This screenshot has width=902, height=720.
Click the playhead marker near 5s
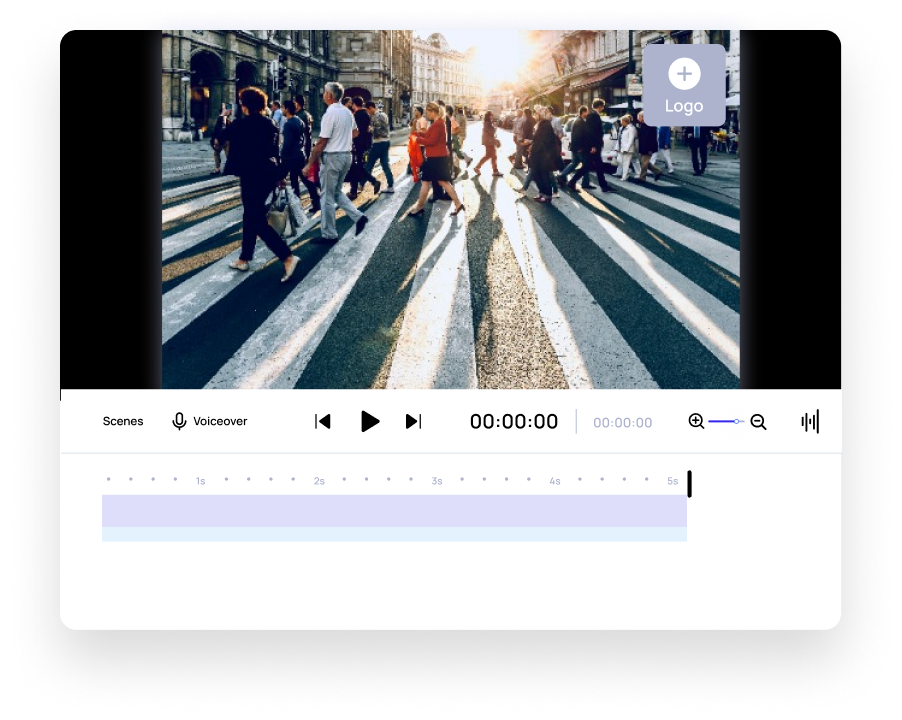pyautogui.click(x=688, y=482)
